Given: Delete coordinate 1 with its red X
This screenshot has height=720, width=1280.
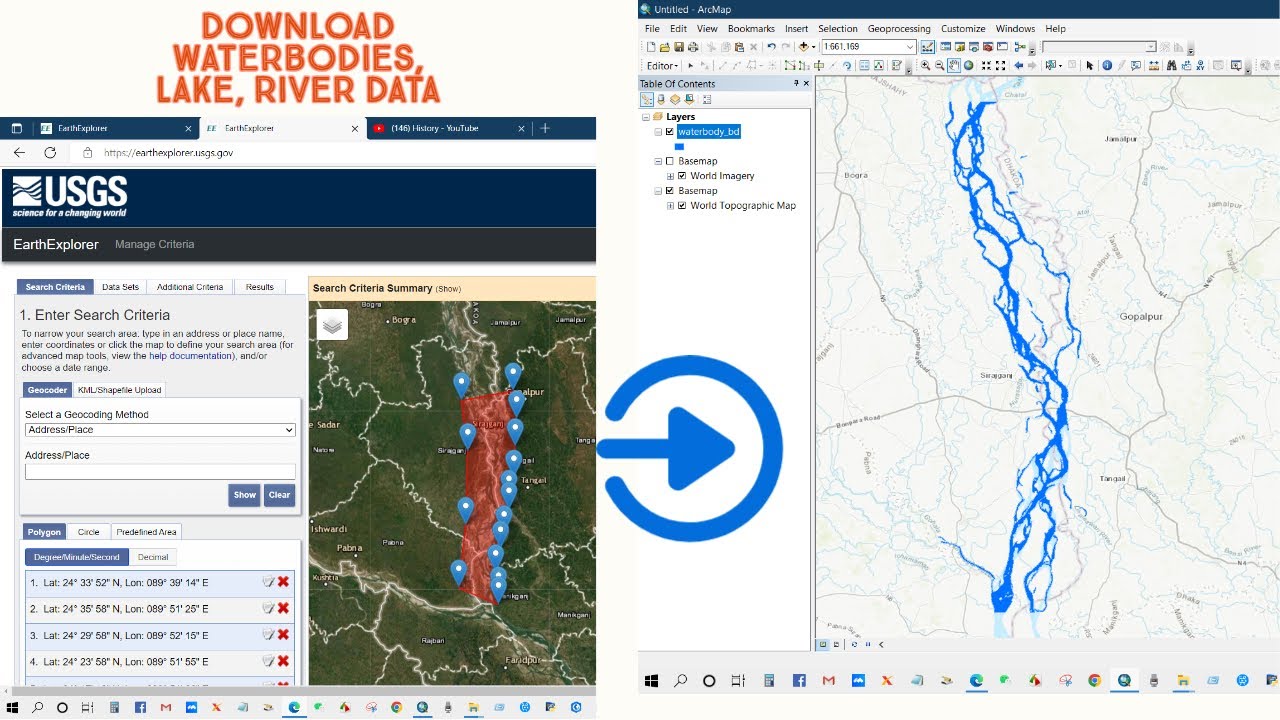Looking at the screenshot, I should click(x=283, y=582).
